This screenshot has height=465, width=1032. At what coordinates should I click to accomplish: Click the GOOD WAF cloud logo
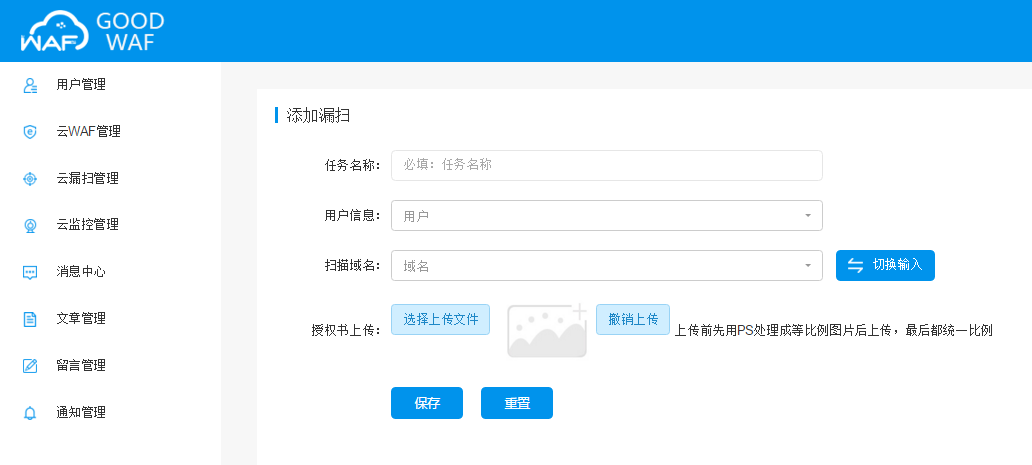55,31
